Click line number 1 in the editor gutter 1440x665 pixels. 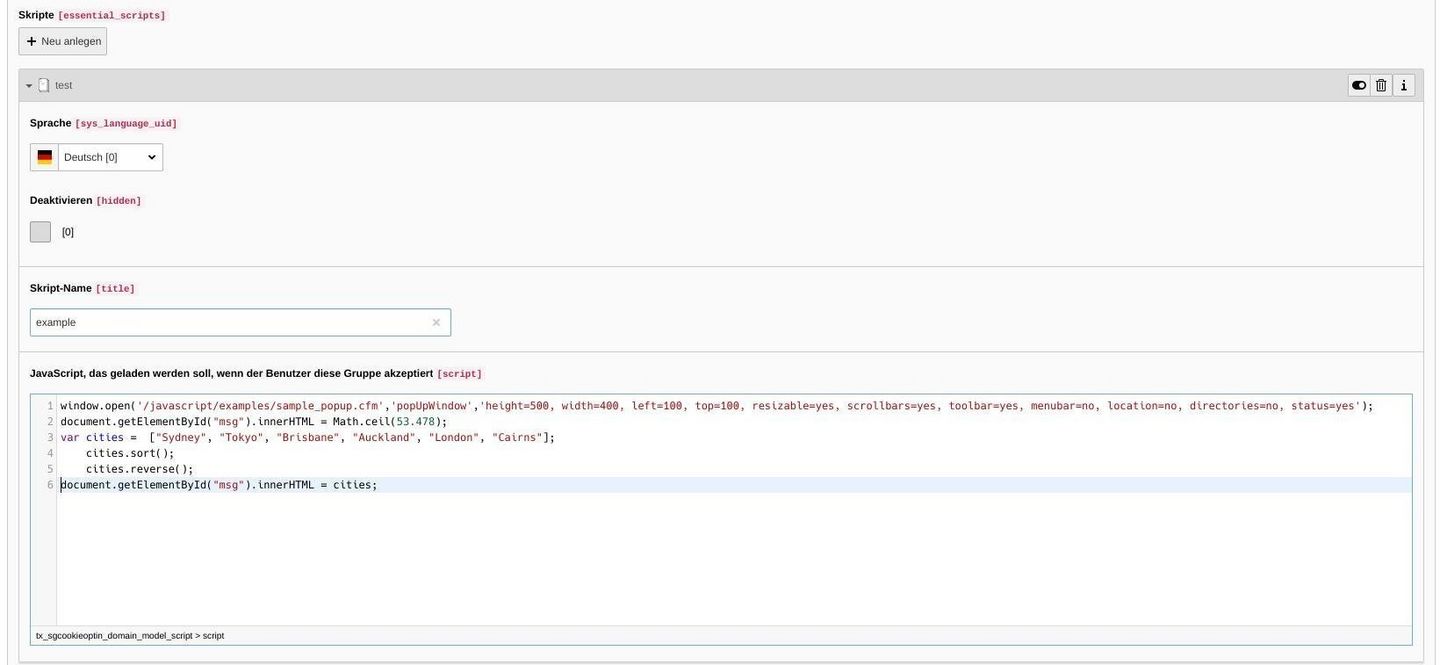click(50, 405)
